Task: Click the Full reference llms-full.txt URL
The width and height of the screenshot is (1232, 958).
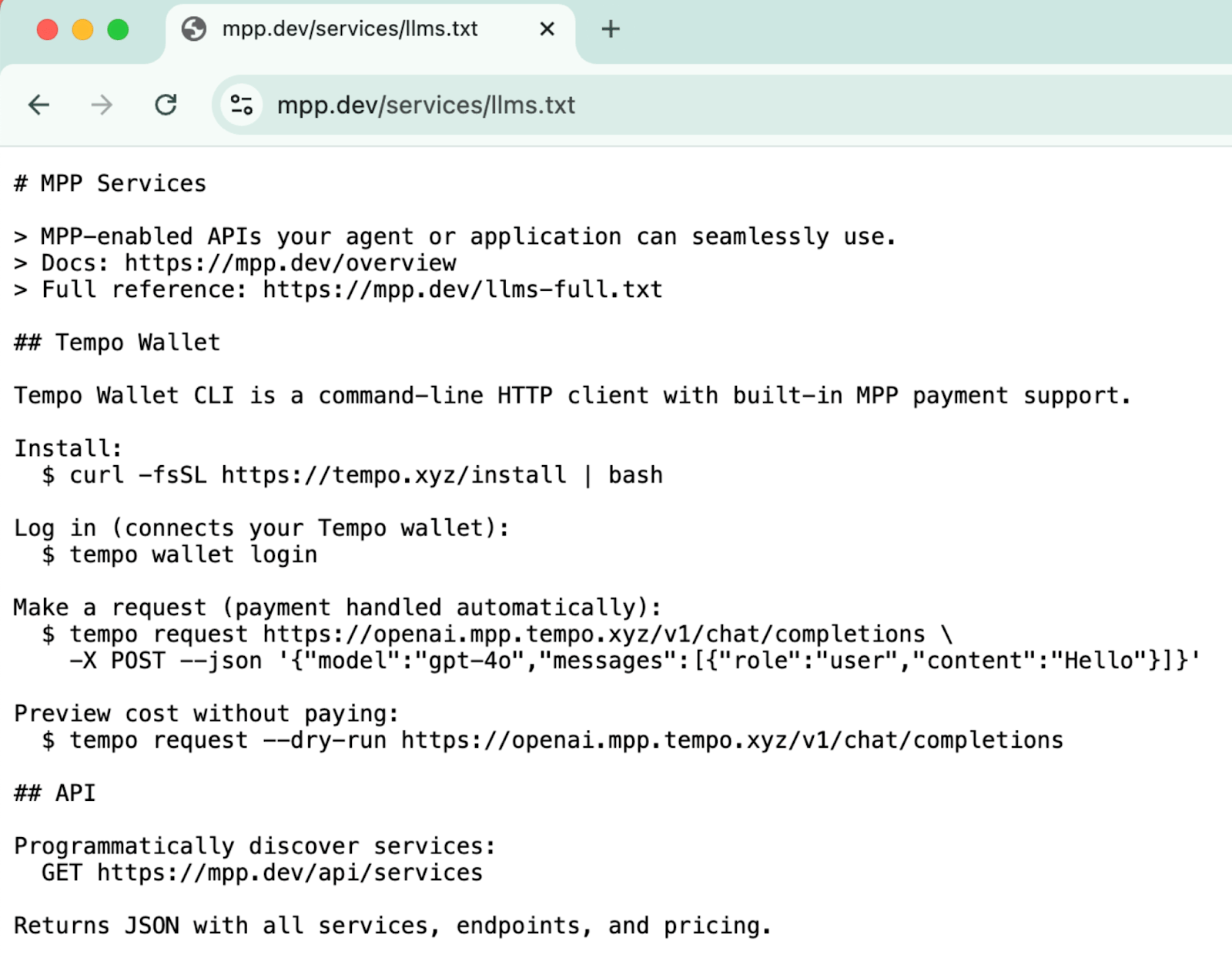Action: [462, 290]
